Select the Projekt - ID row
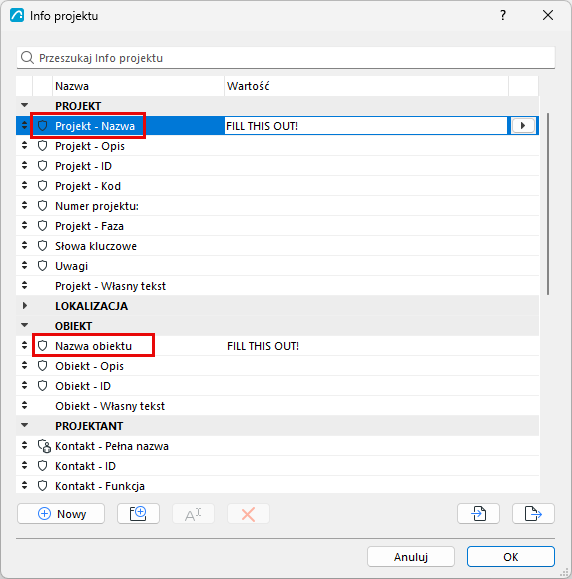This screenshot has width=572, height=579. point(277,166)
